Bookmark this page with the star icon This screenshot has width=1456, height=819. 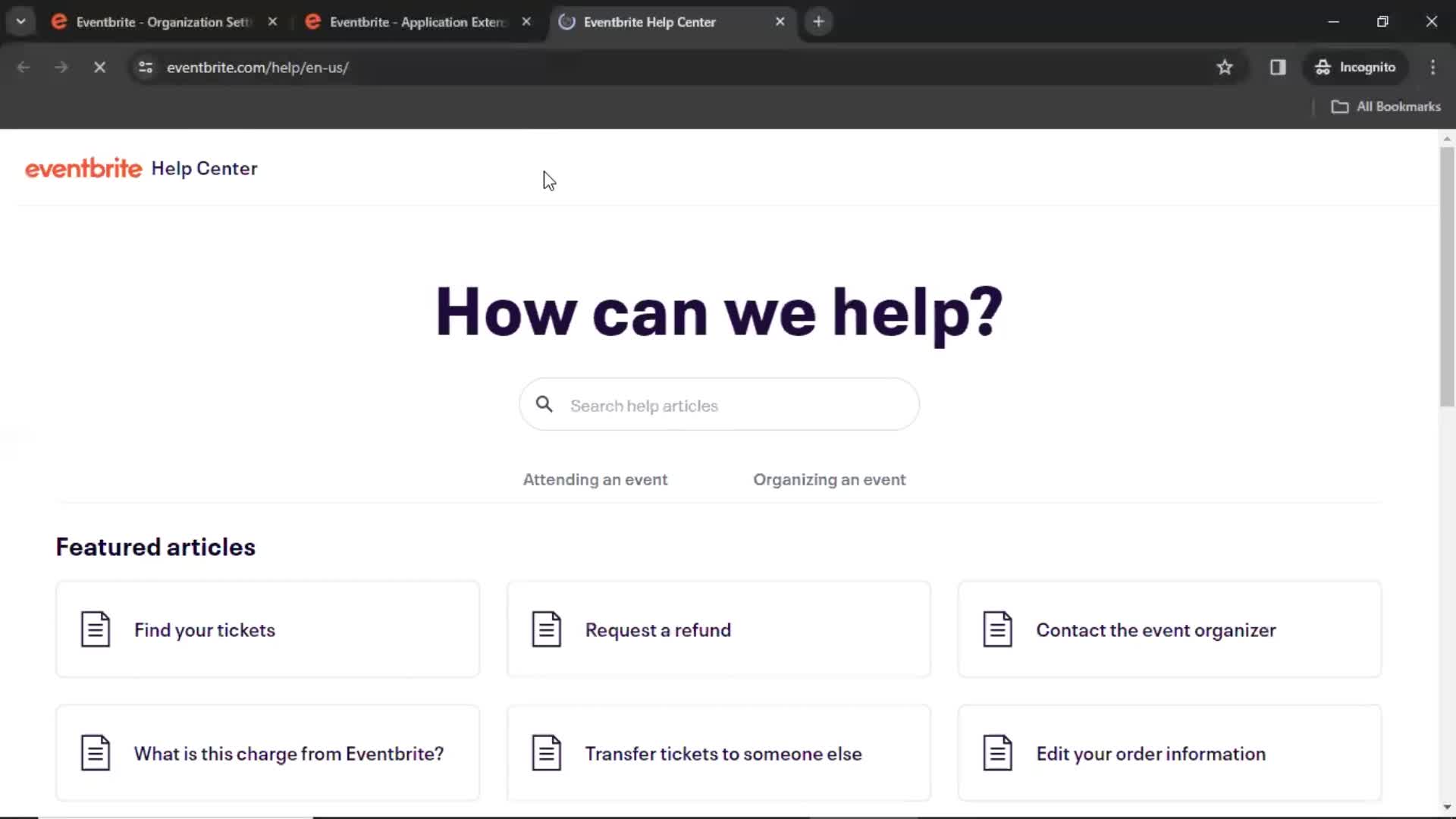pyautogui.click(x=1225, y=67)
